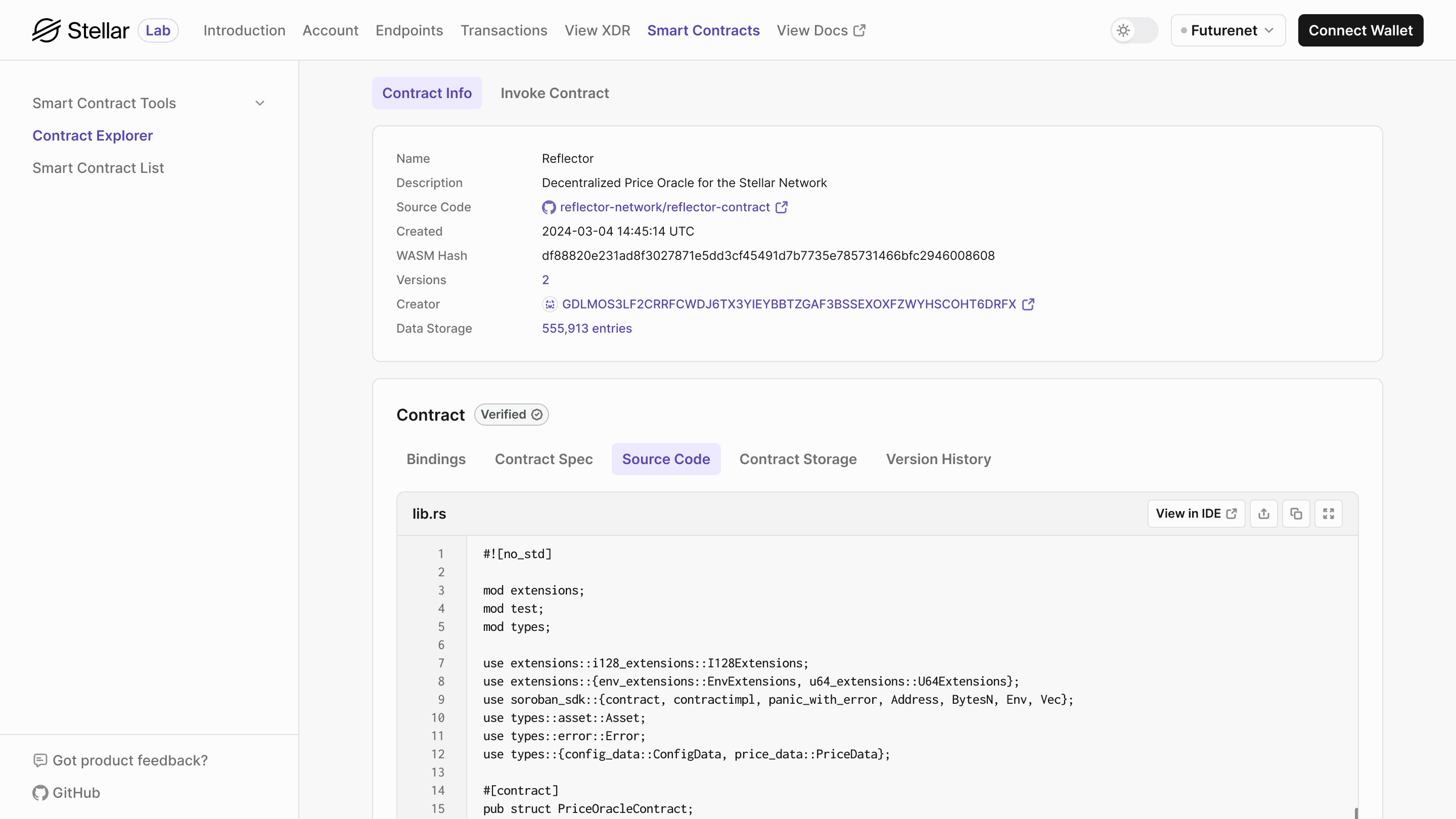Open the creator address GDLMOS3LF2... link
The height and width of the screenshot is (819, 1456).
point(789,304)
